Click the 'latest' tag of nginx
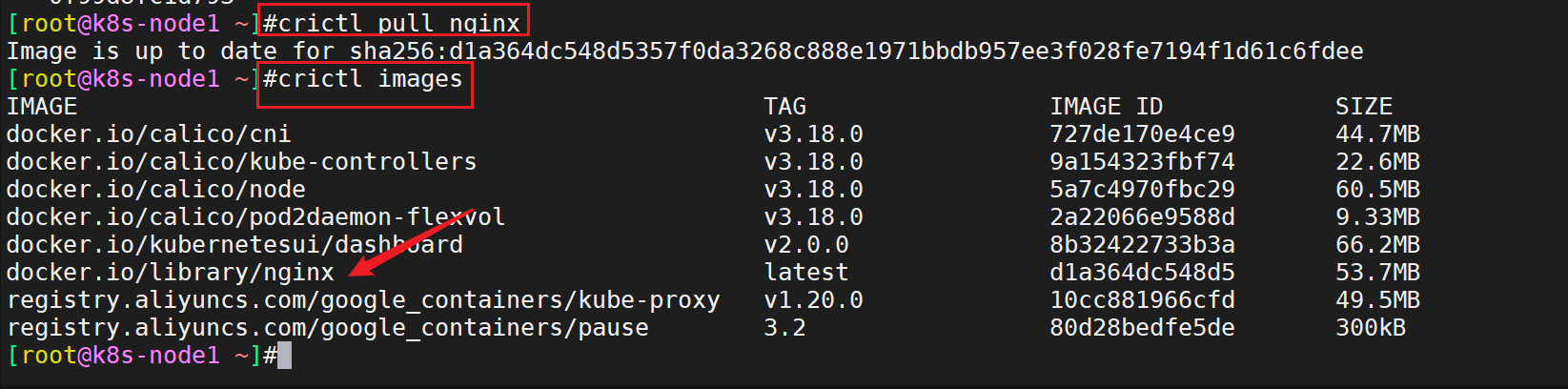Screen dimensions: 1568x389 [x=806, y=273]
